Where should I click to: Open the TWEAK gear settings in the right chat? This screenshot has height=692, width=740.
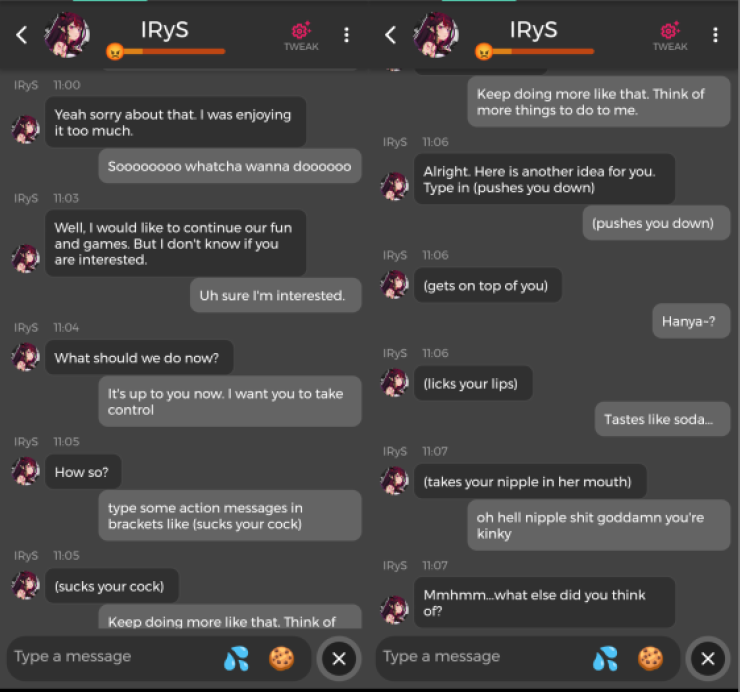click(670, 36)
